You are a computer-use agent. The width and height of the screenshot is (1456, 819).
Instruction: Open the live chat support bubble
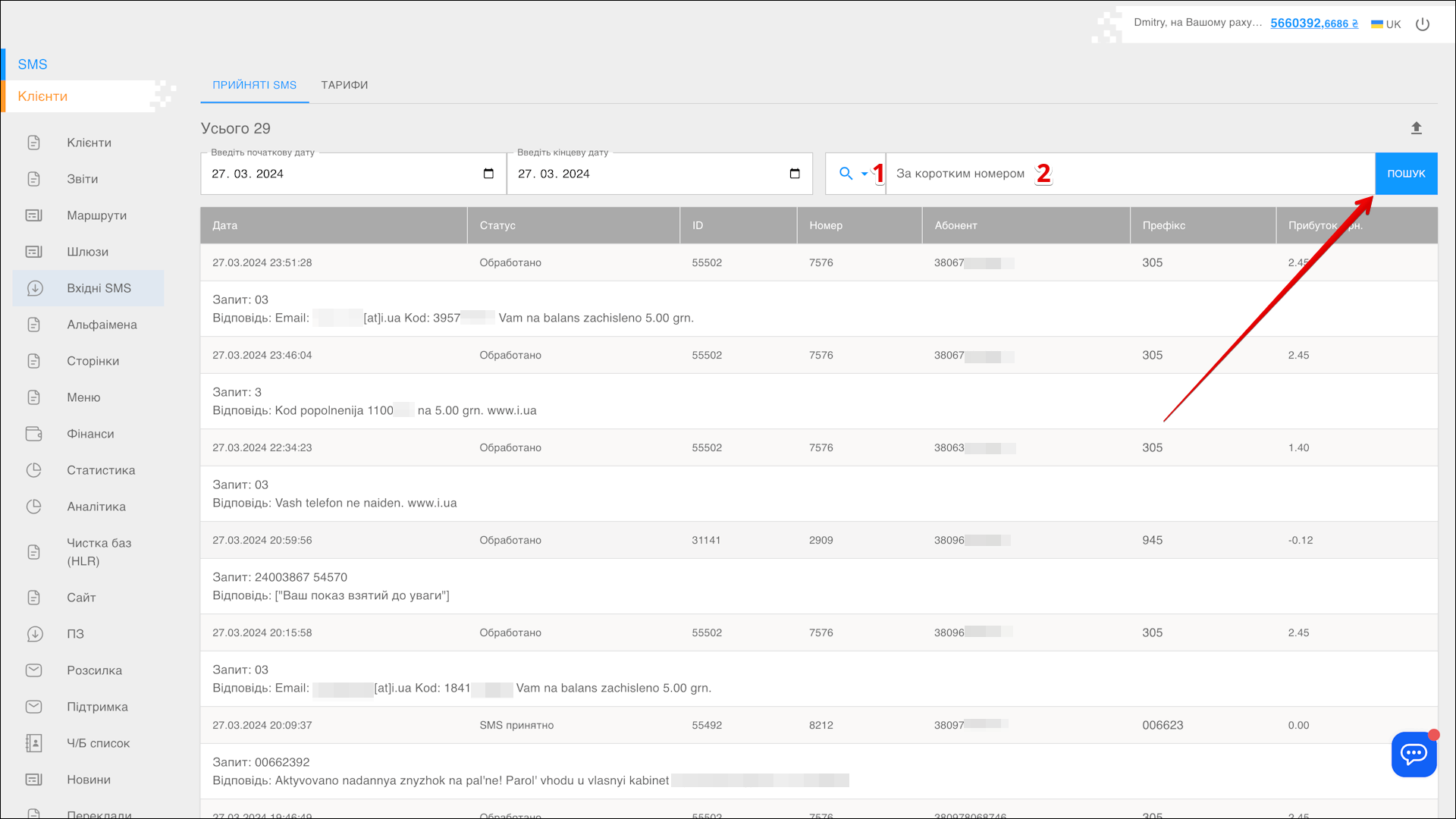1414,754
